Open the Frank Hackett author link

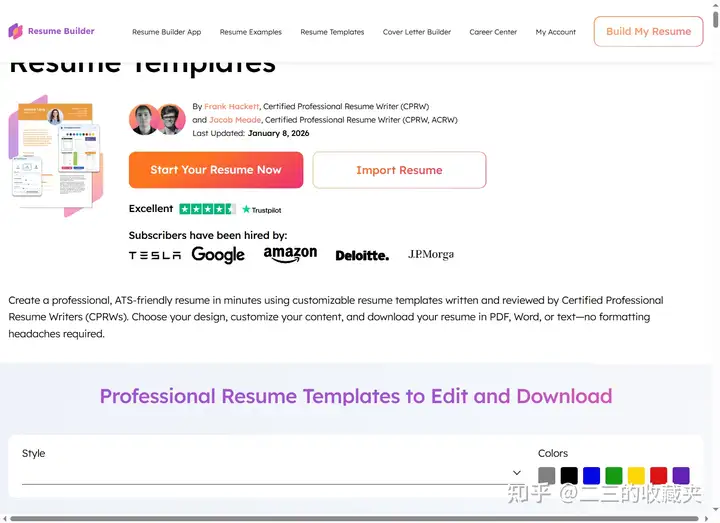tap(231, 107)
